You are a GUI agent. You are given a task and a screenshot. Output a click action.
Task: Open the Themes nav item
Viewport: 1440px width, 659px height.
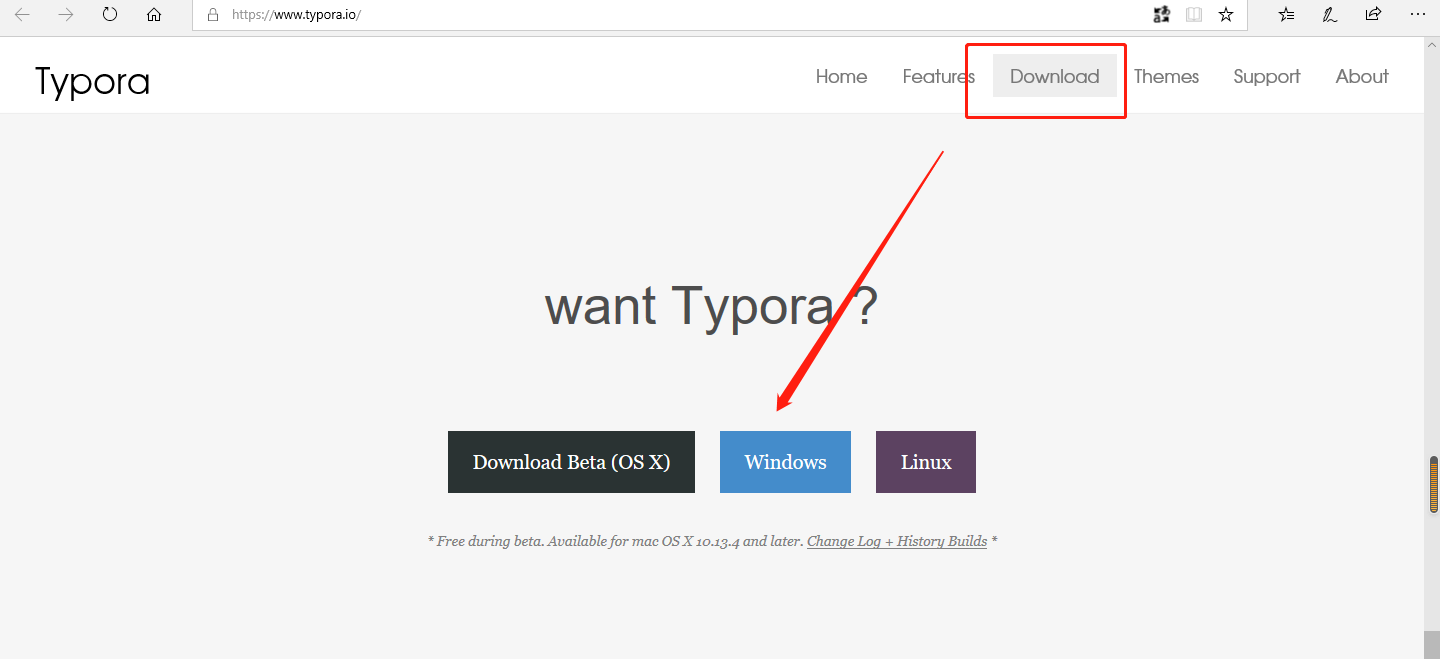[1166, 76]
